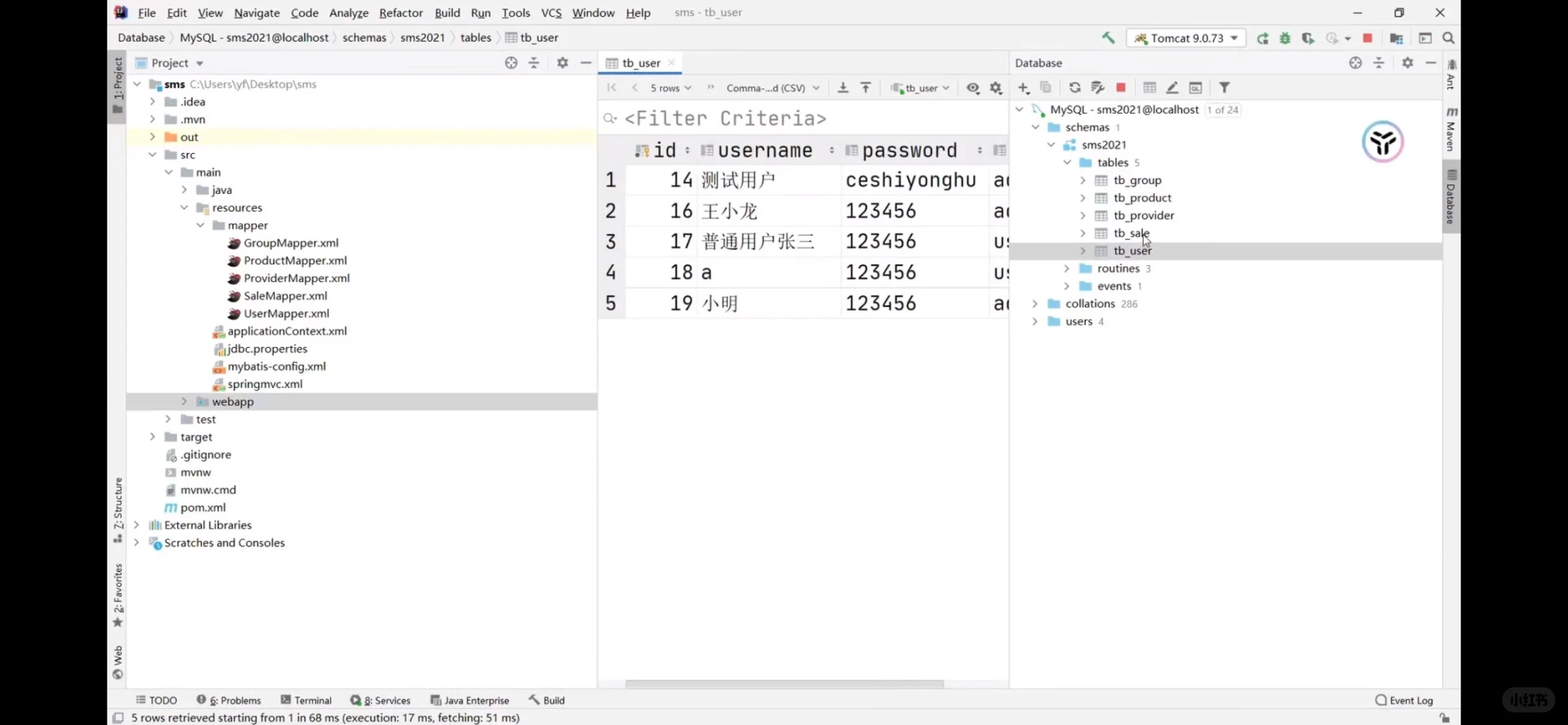Open the Tomcat 9.0.73 run configuration dropdown
The height and width of the screenshot is (725, 1568).
point(1186,38)
